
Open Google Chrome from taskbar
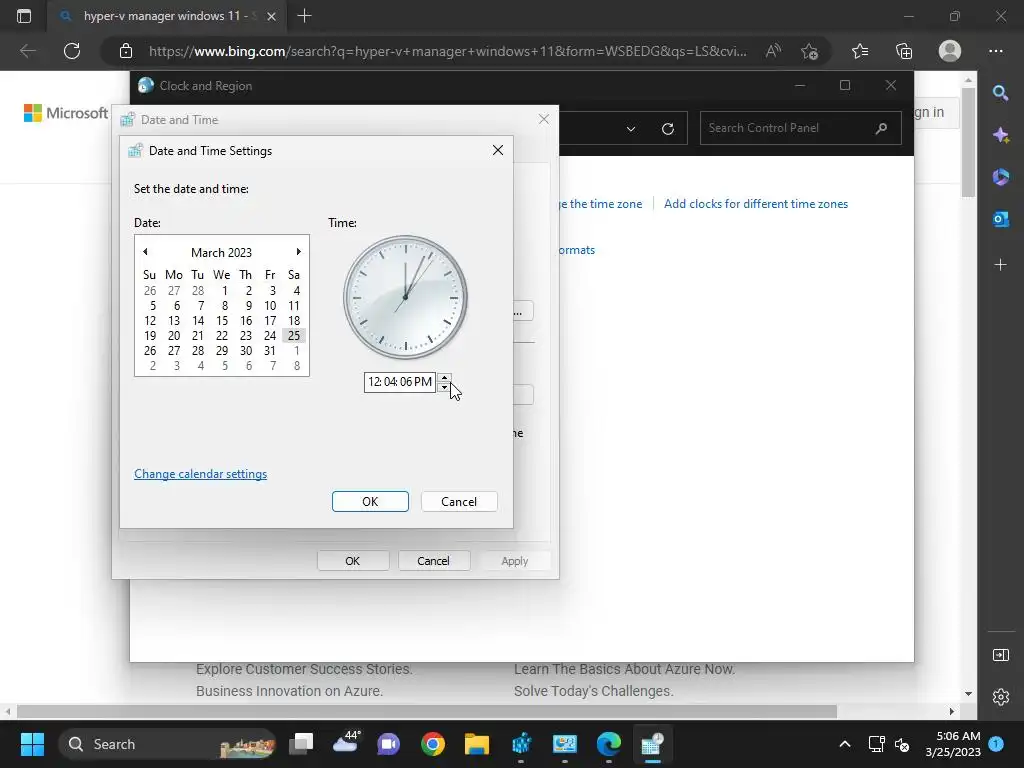click(x=432, y=744)
